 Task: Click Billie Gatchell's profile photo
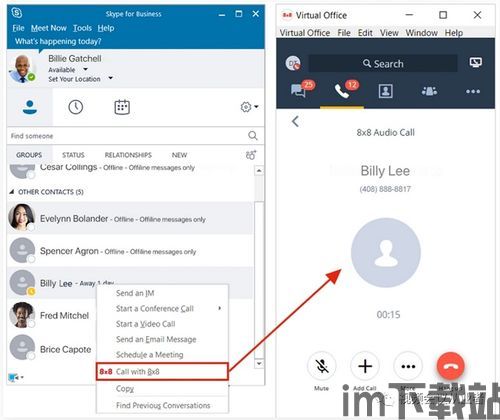(22, 68)
